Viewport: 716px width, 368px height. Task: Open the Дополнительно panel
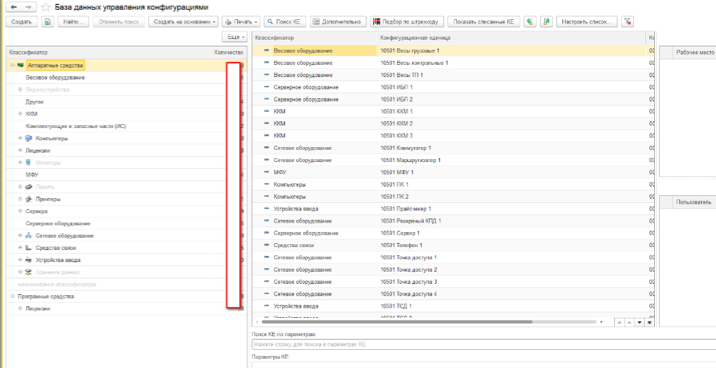[x=338, y=21]
